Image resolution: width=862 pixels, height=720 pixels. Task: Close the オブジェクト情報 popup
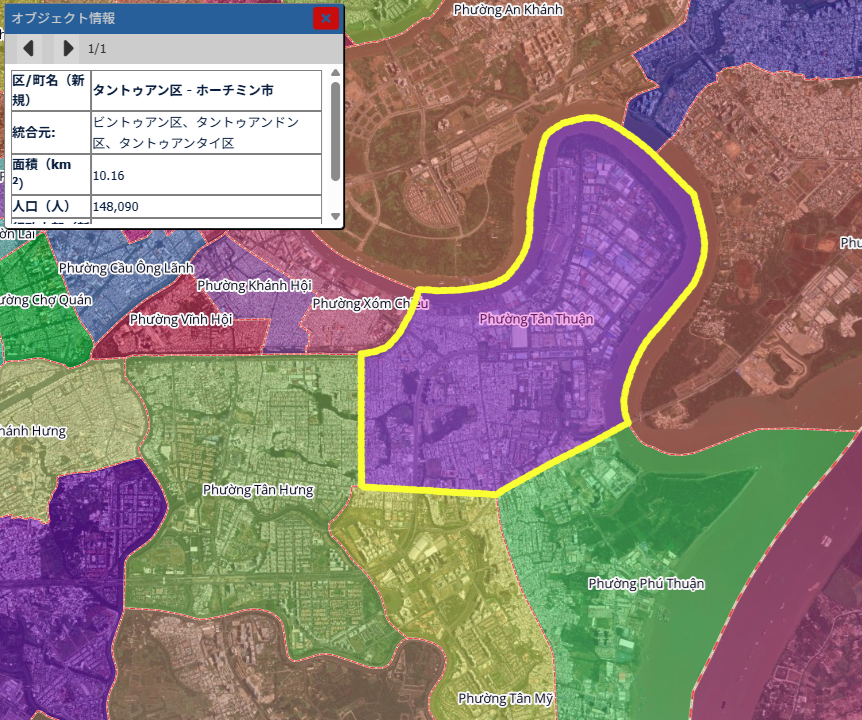click(x=326, y=18)
